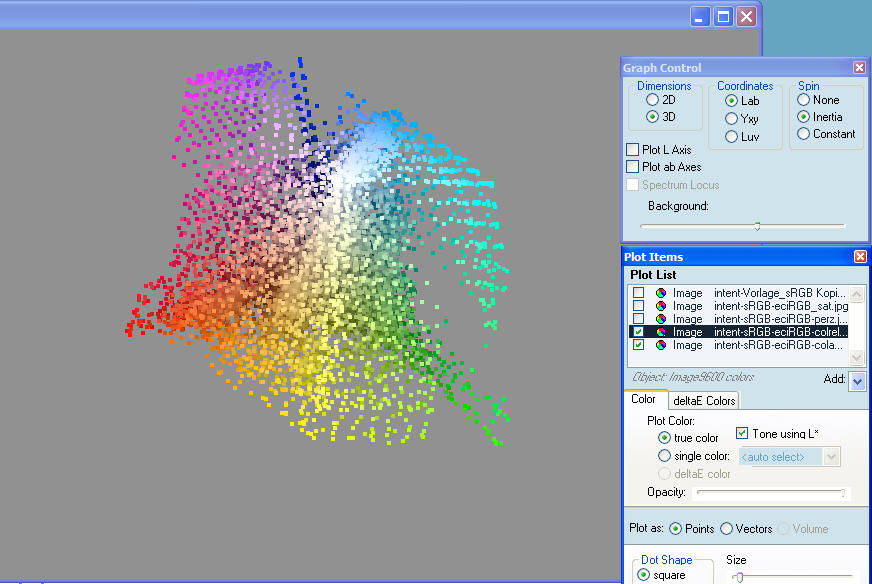Select Yxy coordinates

click(732, 119)
